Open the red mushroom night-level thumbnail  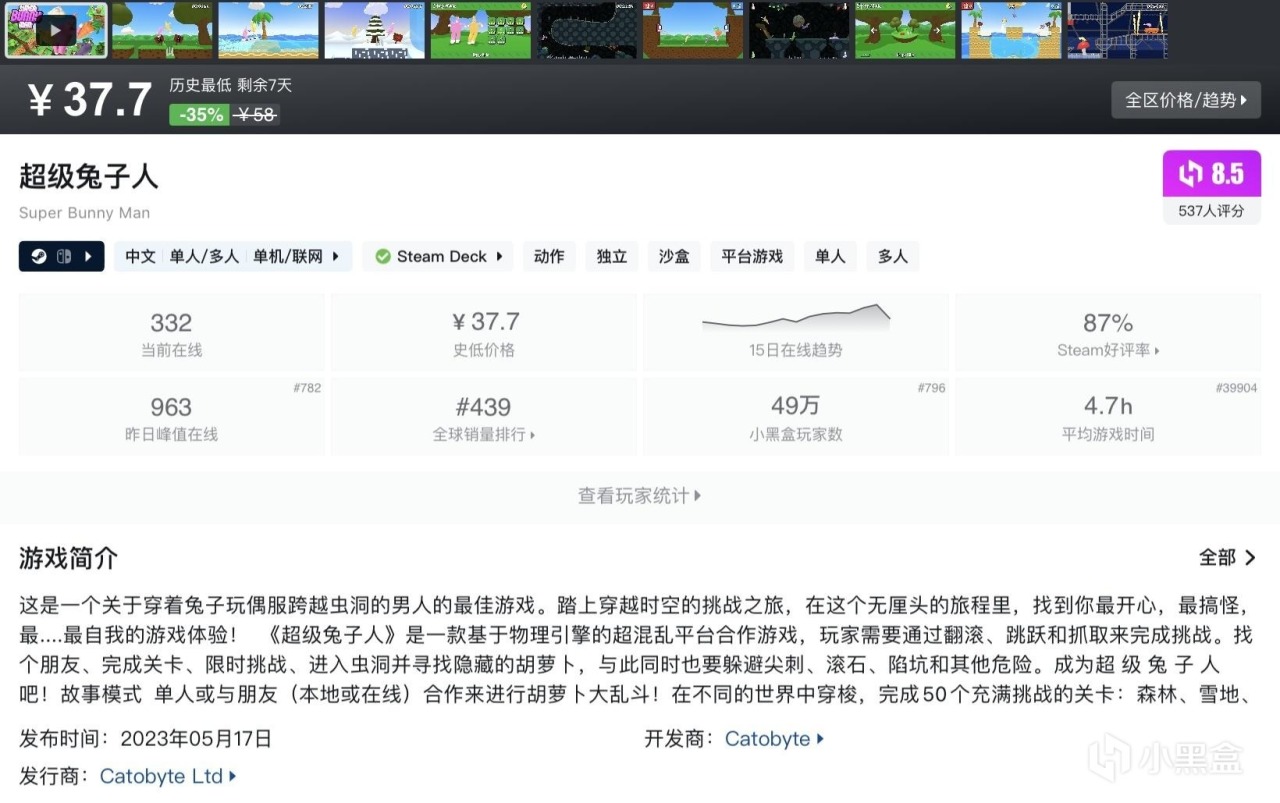pos(1117,30)
